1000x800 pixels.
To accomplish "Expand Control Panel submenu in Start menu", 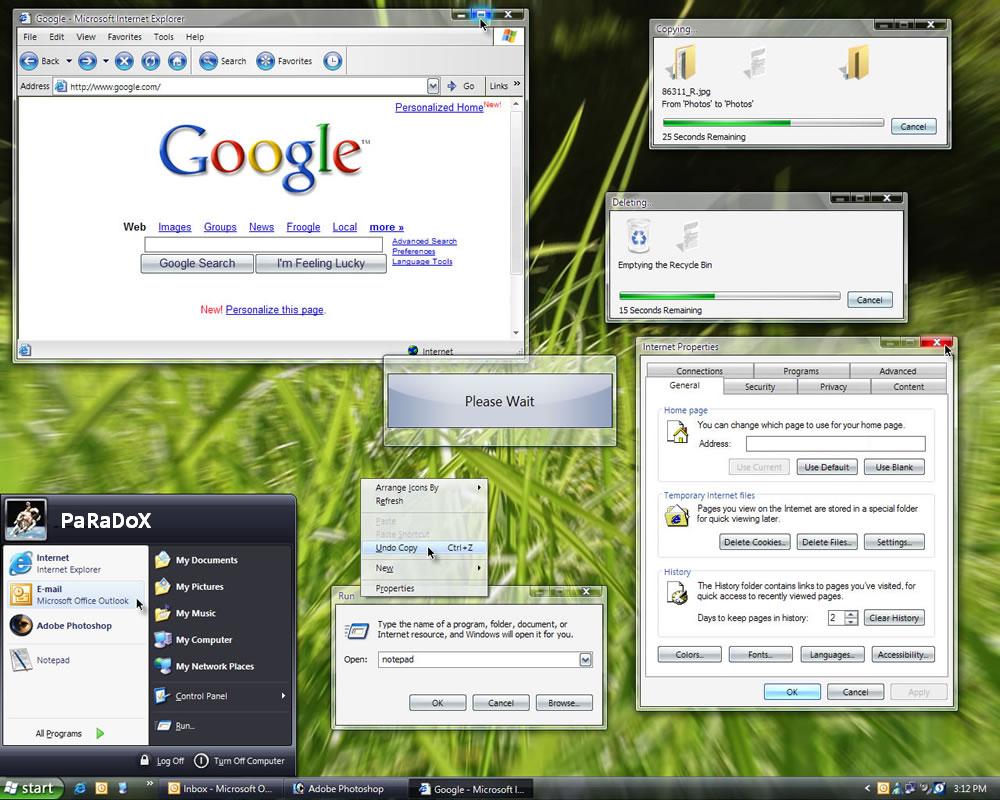I will 283,696.
